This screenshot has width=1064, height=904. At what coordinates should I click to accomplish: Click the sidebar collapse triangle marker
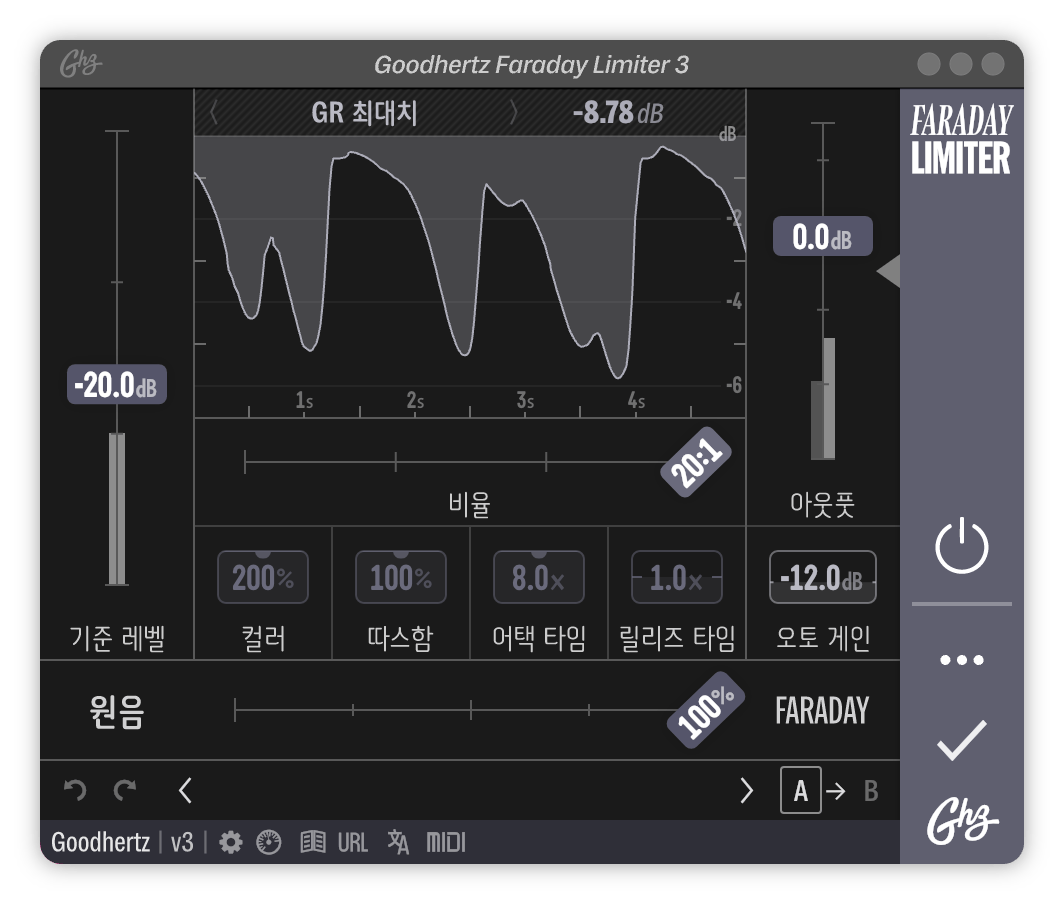coord(889,271)
